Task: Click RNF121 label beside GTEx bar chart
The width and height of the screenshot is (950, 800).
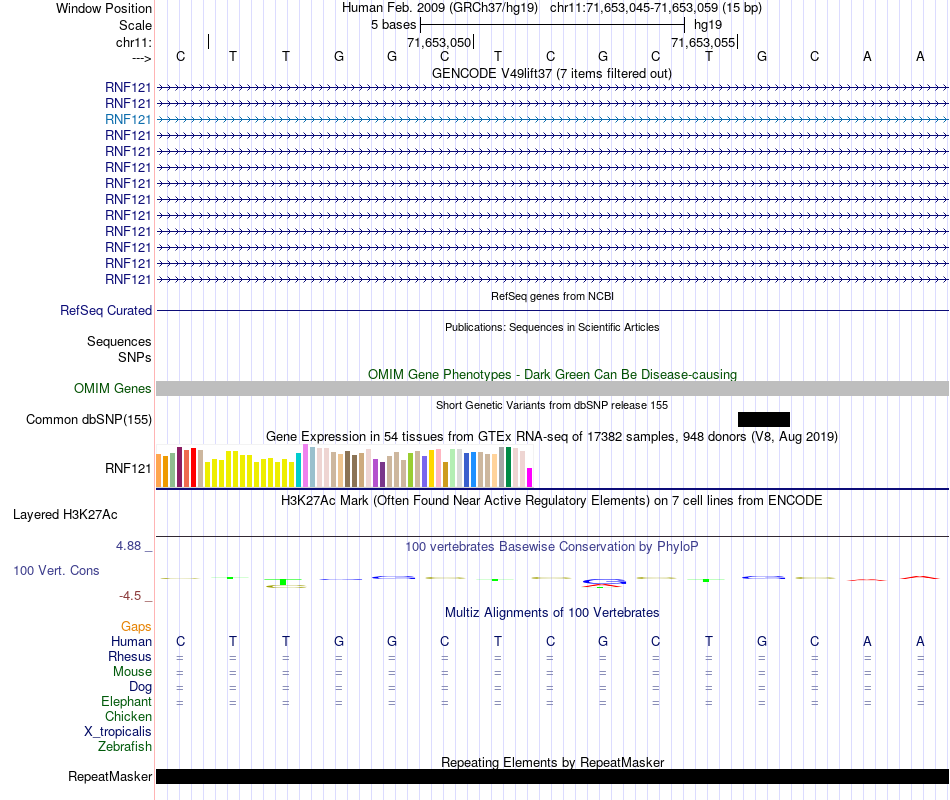Action: pos(128,468)
